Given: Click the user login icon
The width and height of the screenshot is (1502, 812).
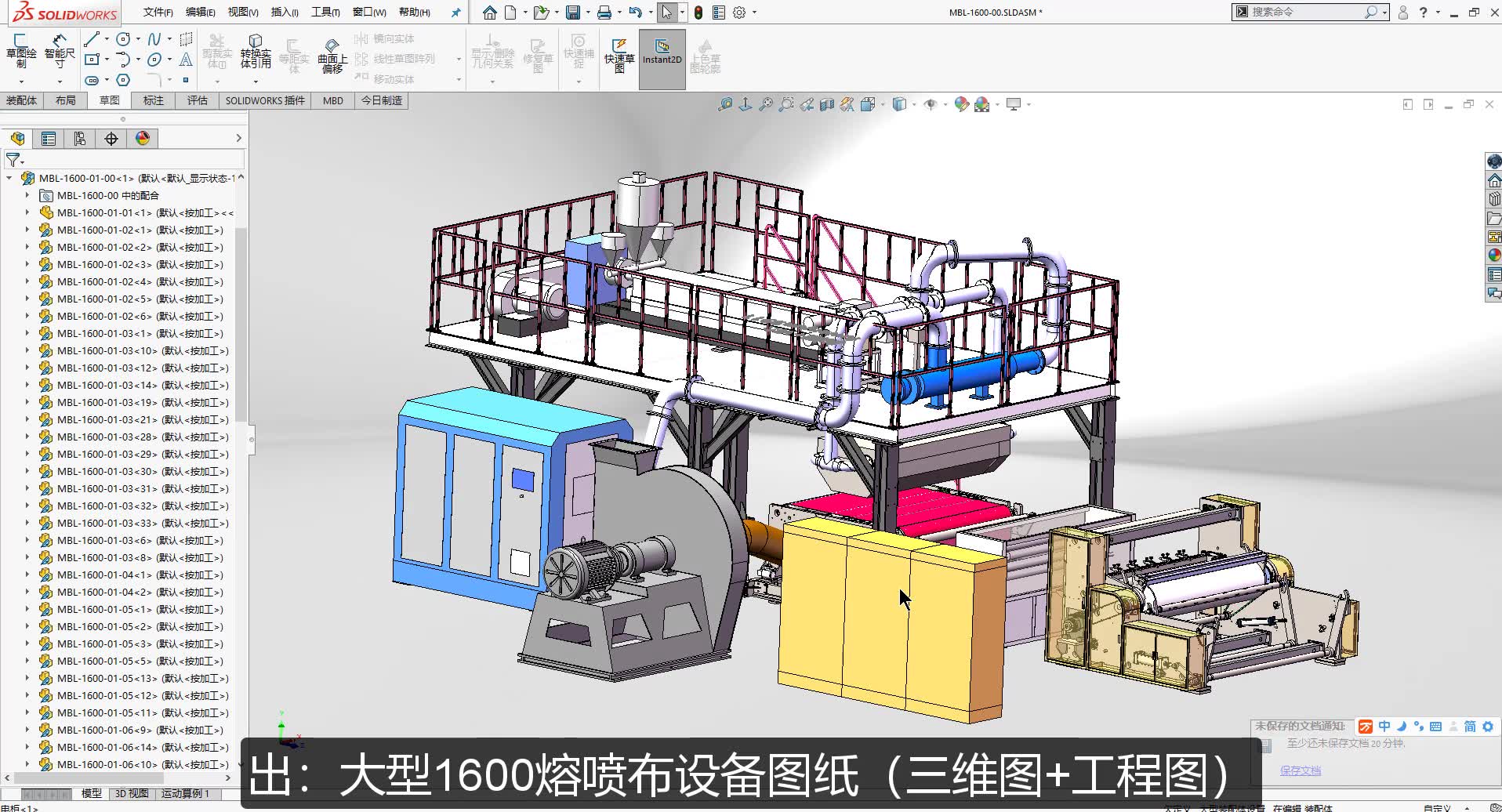Looking at the screenshot, I should coord(1403,13).
